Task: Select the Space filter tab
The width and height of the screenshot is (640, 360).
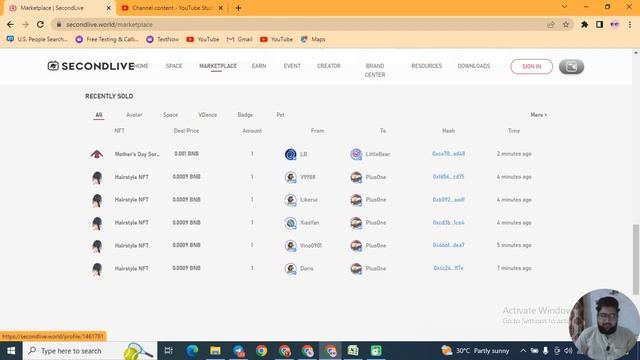Action: pyautogui.click(x=170, y=115)
